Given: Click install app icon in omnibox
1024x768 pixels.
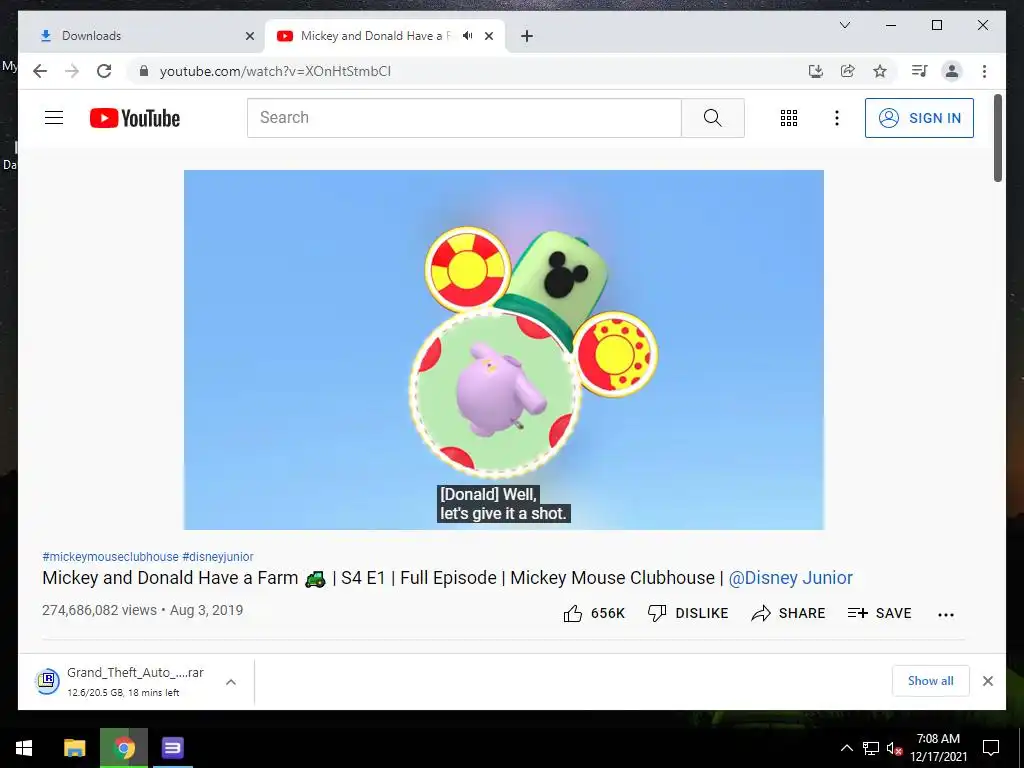Looking at the screenshot, I should pyautogui.click(x=816, y=71).
